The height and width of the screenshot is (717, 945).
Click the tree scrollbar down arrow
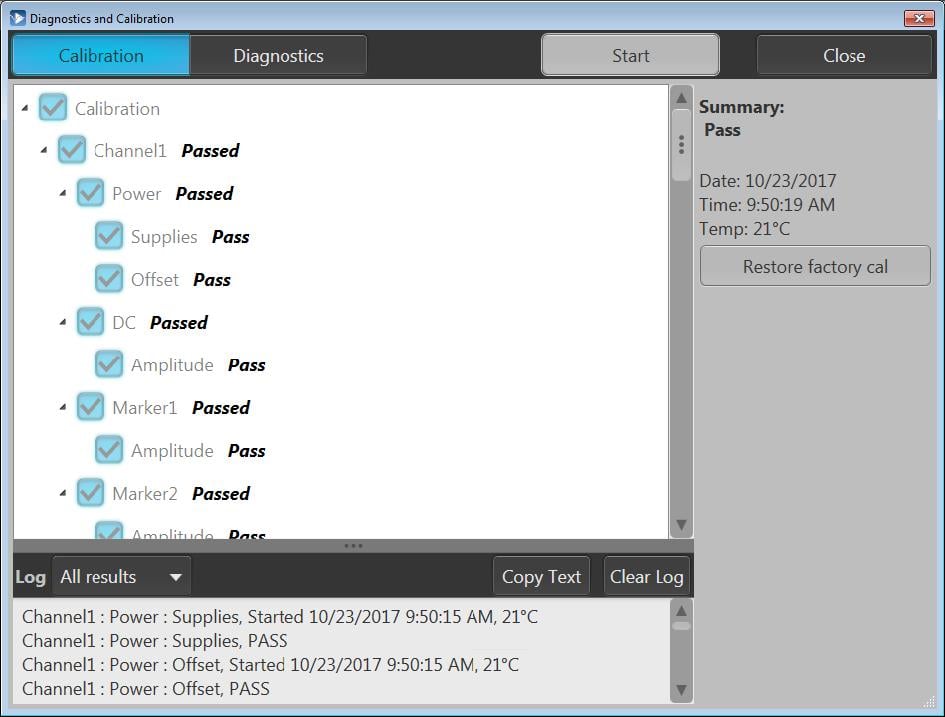click(681, 525)
